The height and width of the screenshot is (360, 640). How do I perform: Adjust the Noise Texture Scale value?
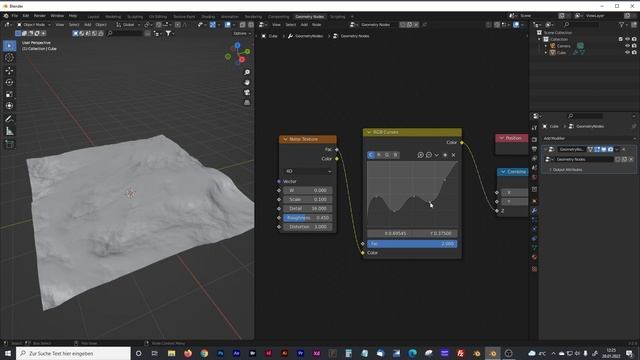pyautogui.click(x=308, y=200)
